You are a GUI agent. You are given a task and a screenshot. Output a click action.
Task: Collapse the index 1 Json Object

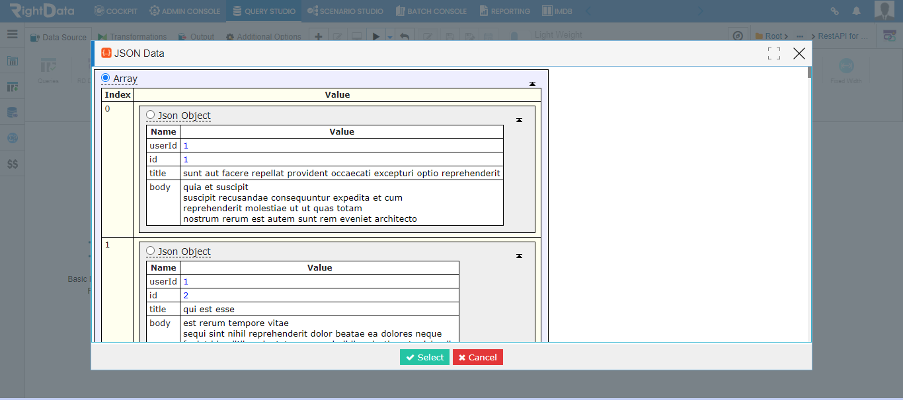coord(519,256)
